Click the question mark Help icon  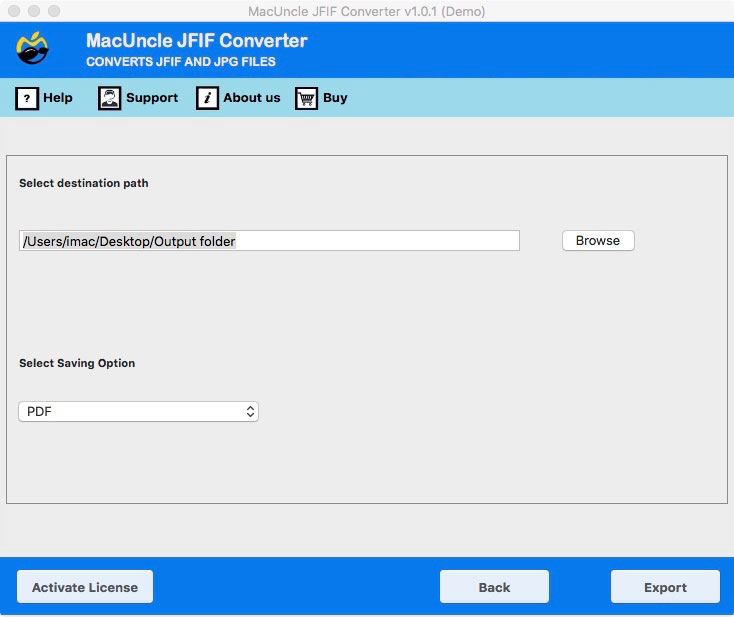coord(27,98)
